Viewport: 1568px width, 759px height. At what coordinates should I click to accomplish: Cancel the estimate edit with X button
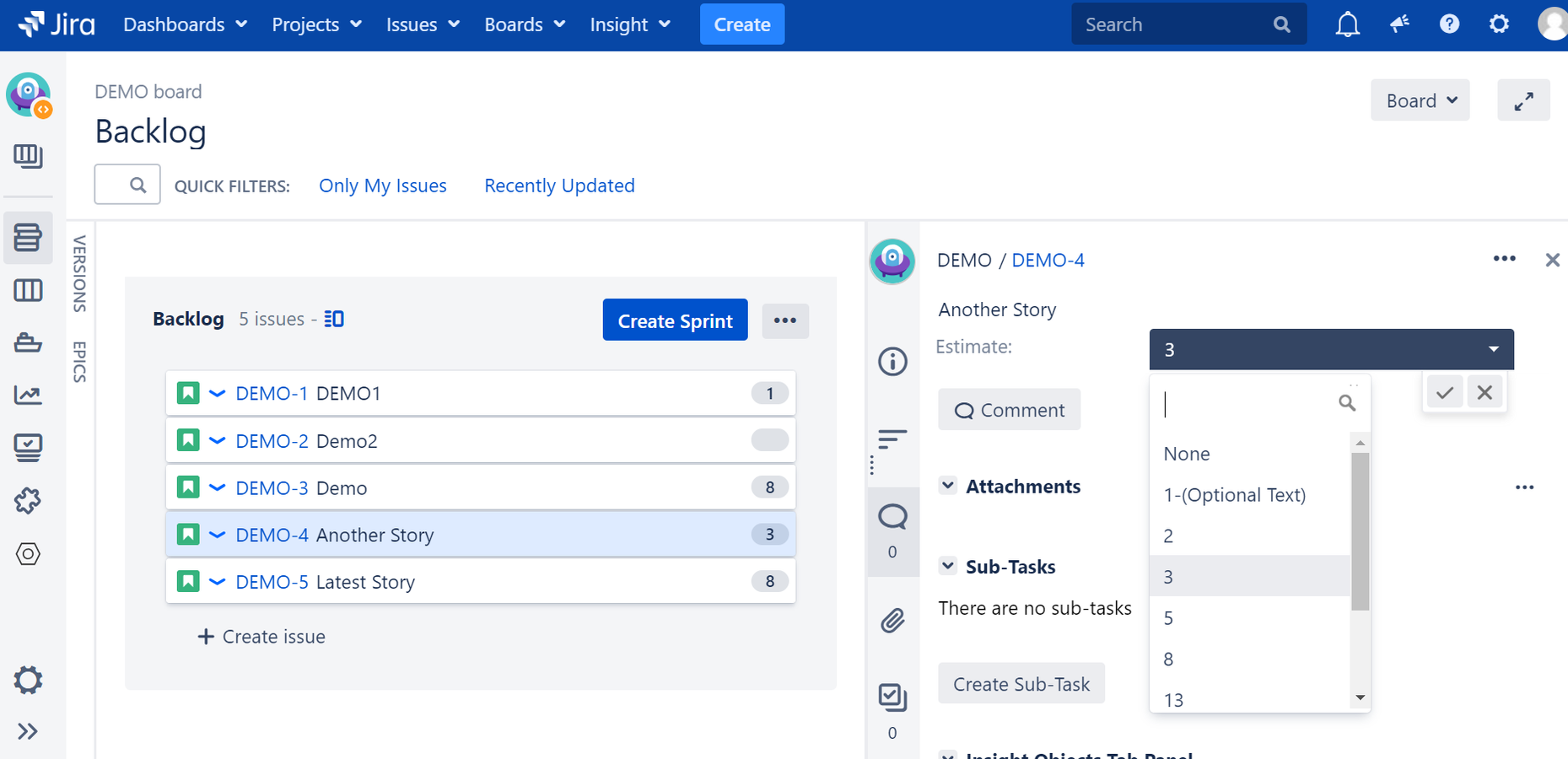coord(1484,392)
